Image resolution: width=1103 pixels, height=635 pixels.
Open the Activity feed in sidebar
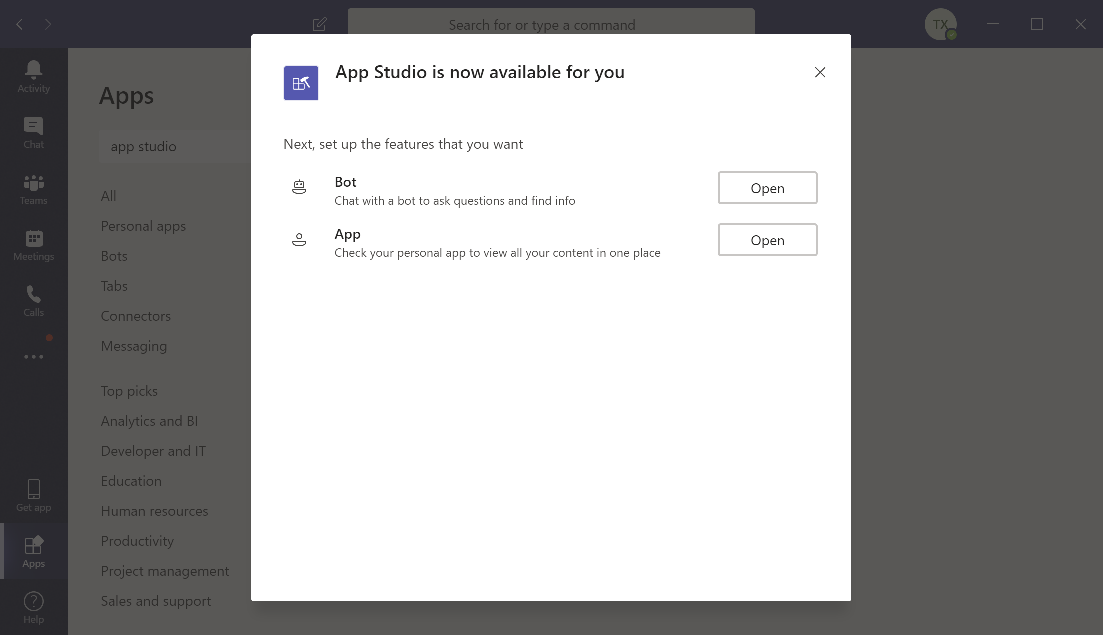click(33, 77)
